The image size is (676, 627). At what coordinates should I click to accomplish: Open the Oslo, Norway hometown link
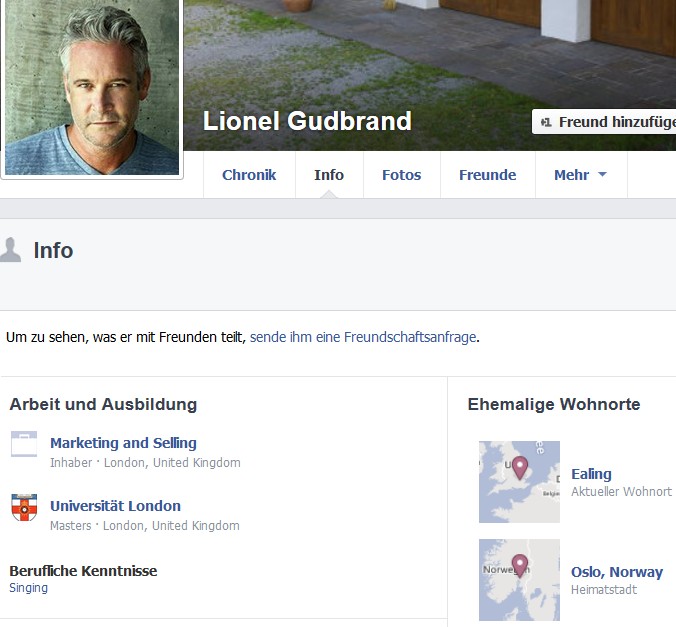point(617,572)
